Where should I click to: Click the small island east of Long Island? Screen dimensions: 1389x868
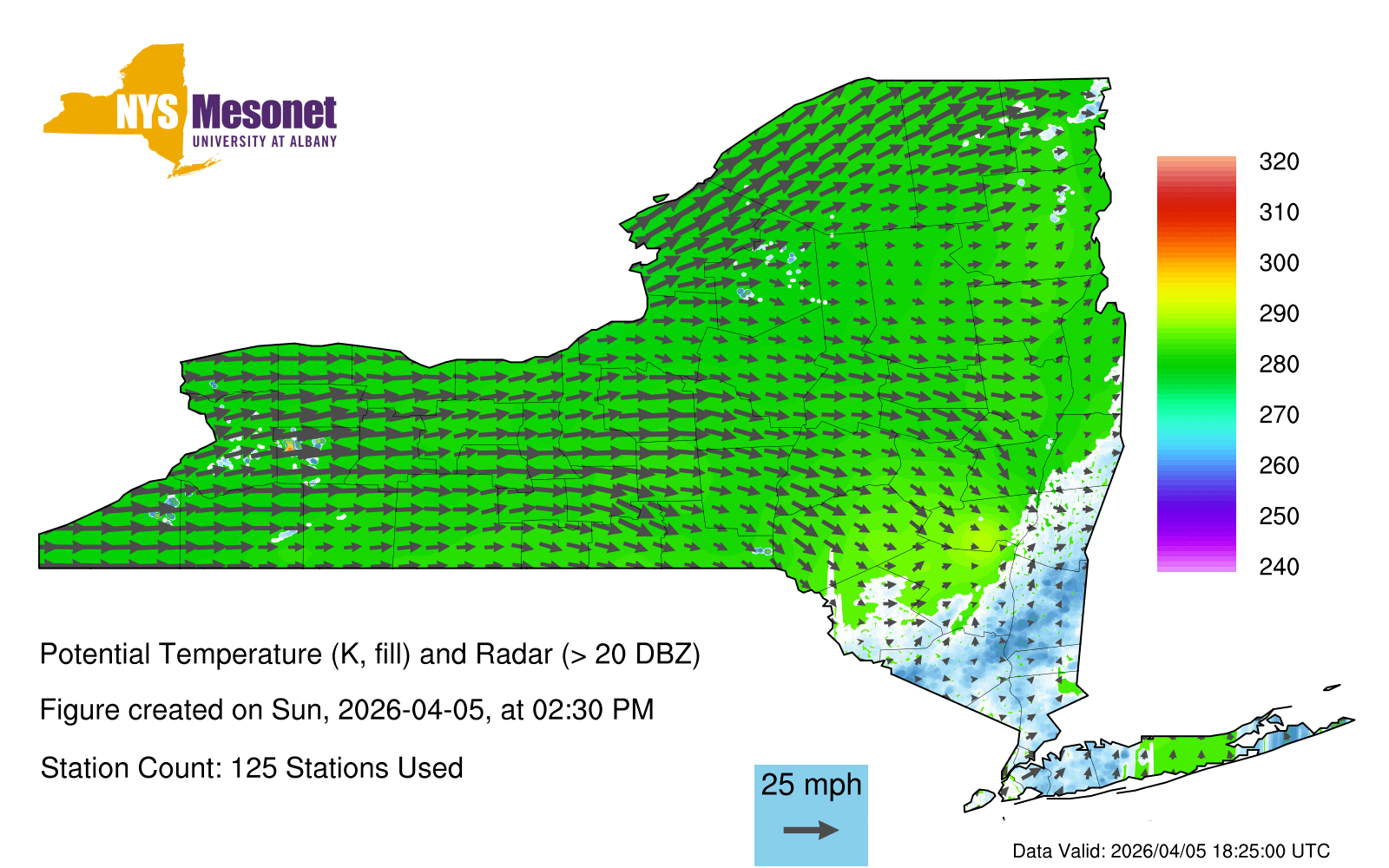1332,688
